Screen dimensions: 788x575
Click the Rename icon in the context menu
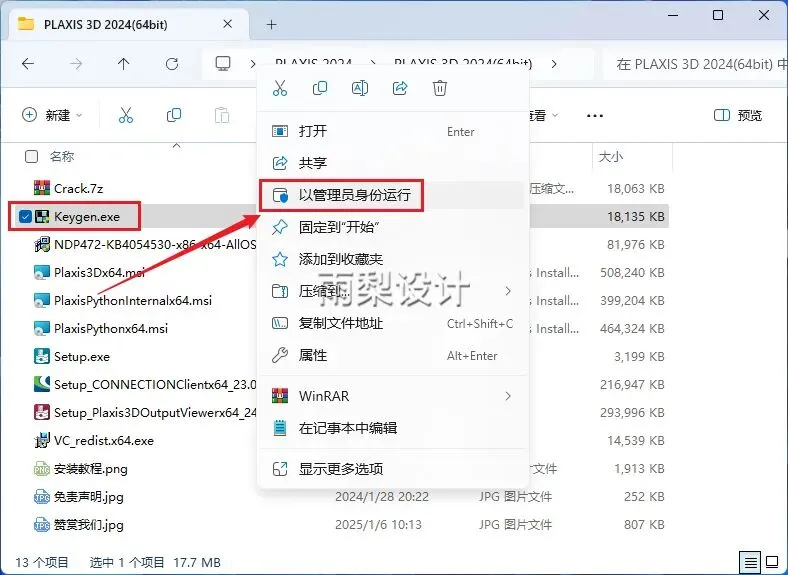(x=360, y=88)
